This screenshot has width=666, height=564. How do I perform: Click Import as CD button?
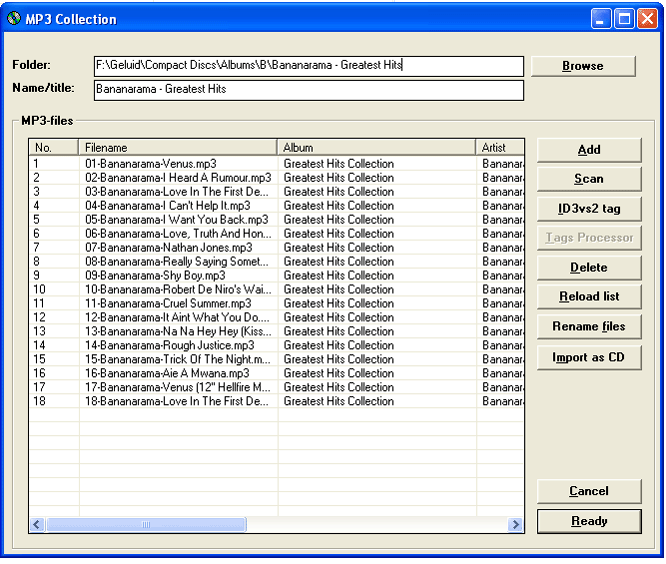[x=589, y=357]
